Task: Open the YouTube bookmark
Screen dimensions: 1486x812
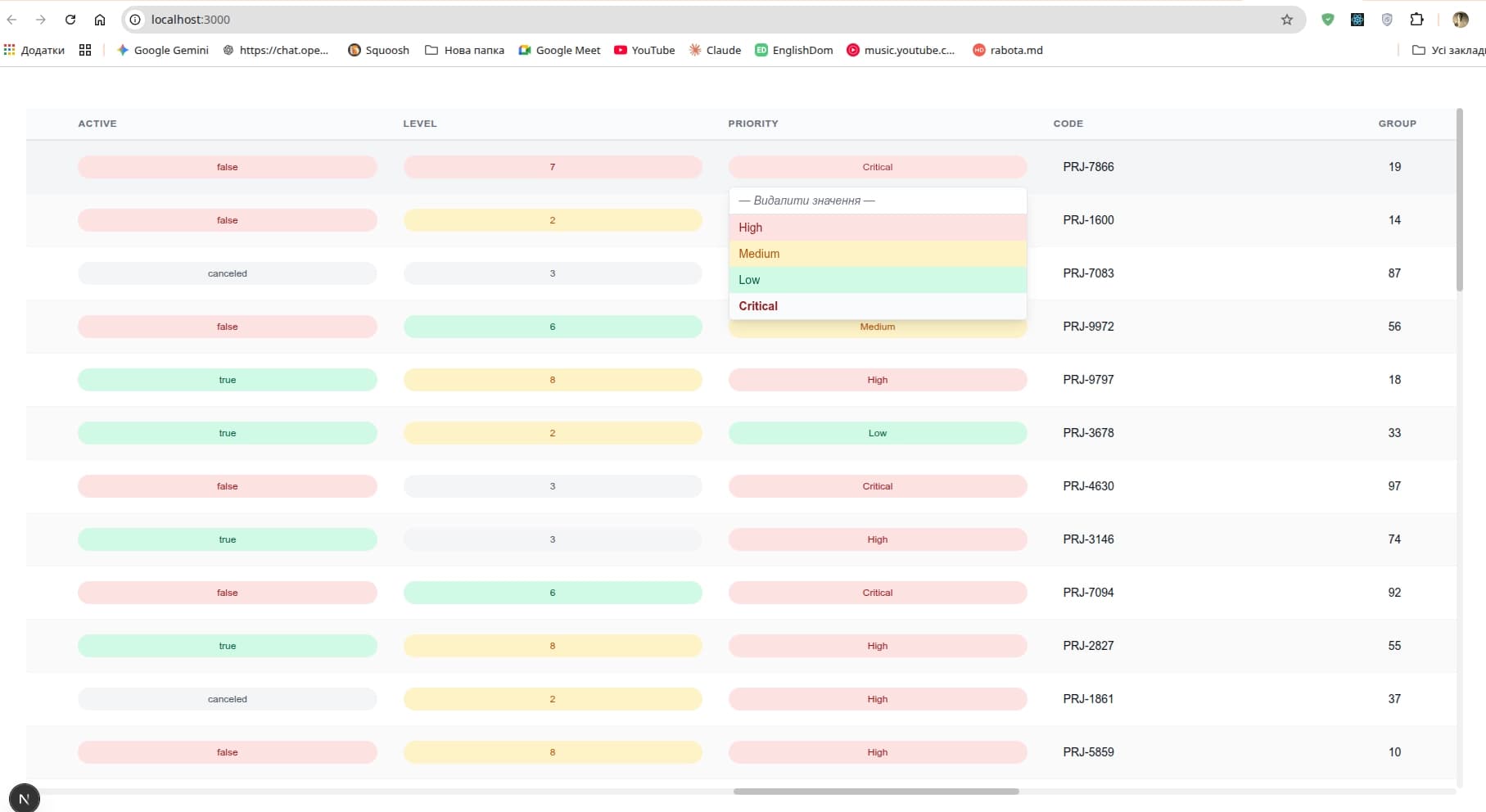Action: coord(645,50)
